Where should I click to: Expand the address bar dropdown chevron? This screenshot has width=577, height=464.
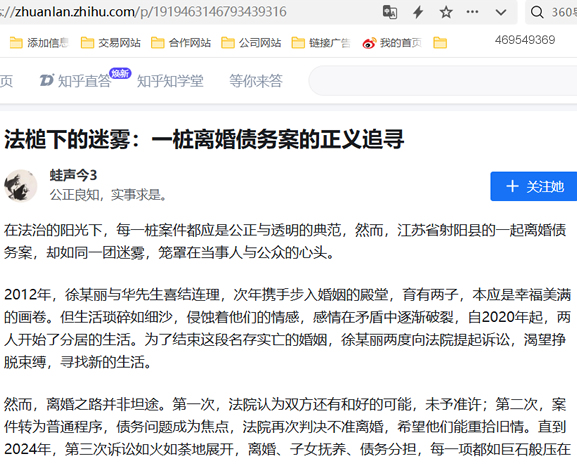coord(501,12)
